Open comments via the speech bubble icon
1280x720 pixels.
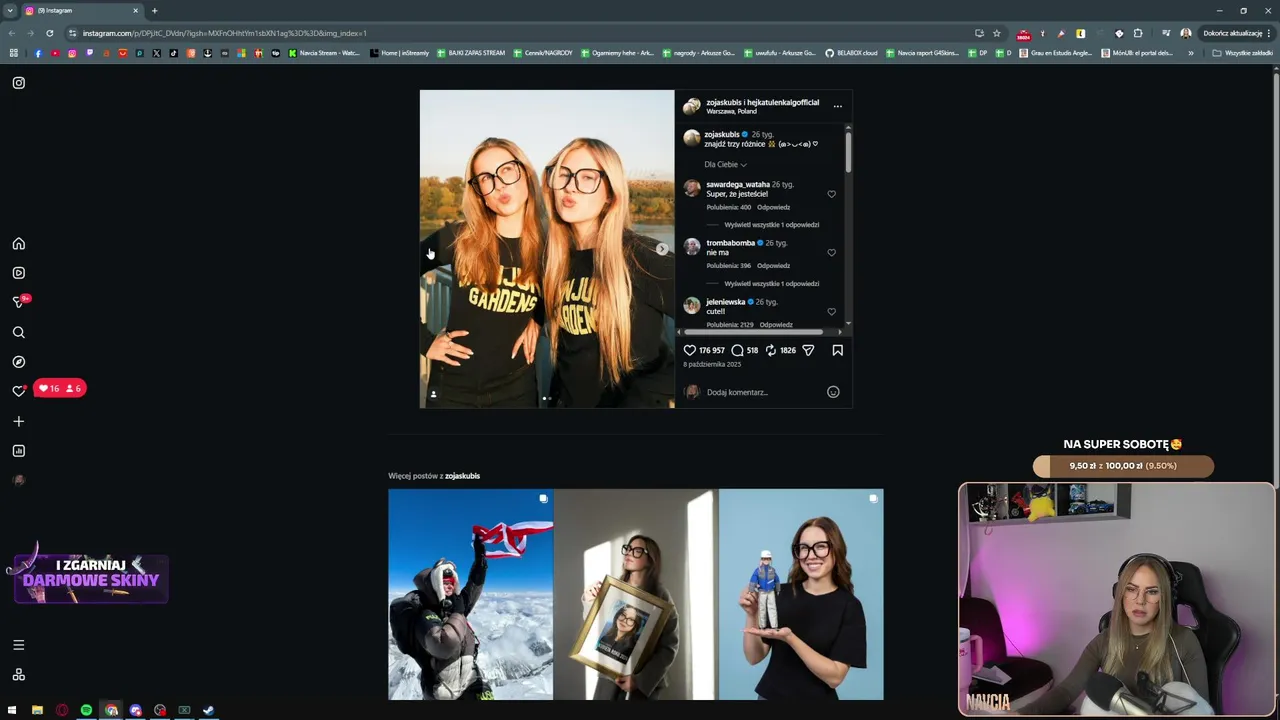click(x=737, y=350)
